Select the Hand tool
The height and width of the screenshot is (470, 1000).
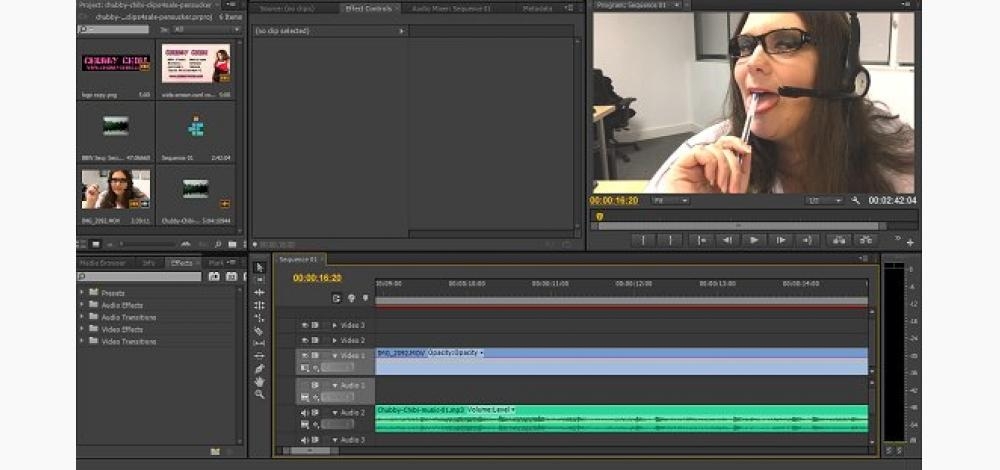(259, 381)
